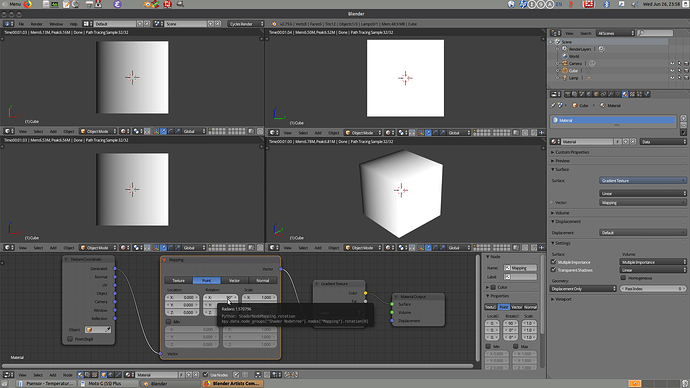
Task: Toggle Lamp renderability camera icon in outliner
Action: click(686, 78)
